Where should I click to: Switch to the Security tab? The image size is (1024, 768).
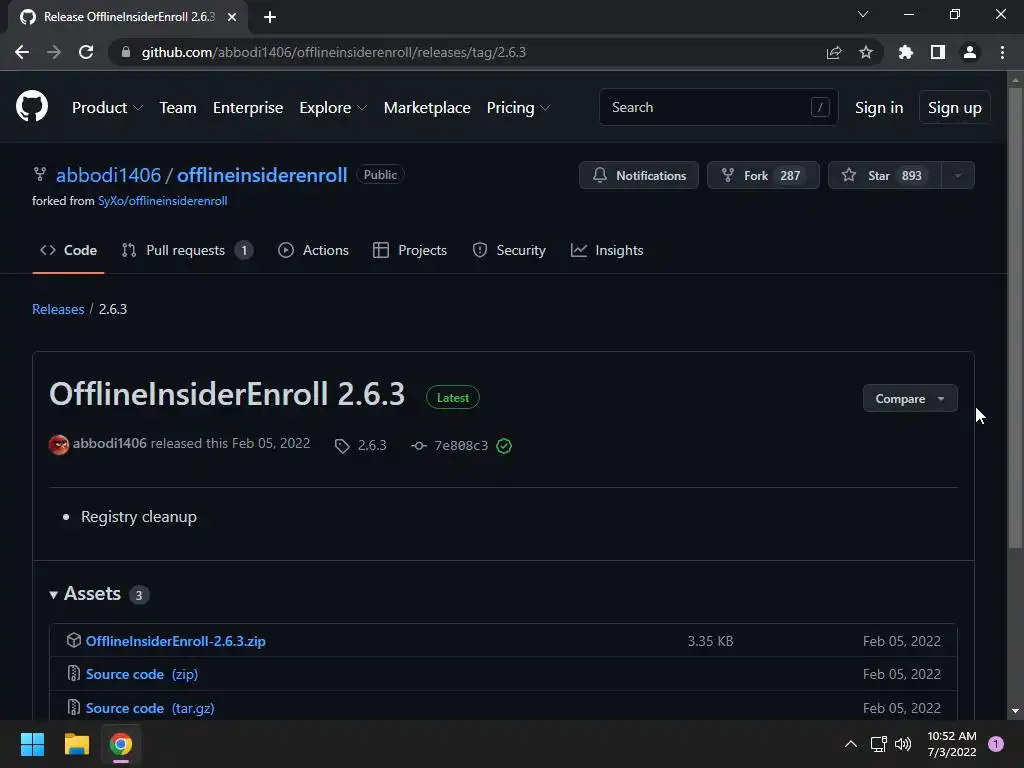(509, 250)
